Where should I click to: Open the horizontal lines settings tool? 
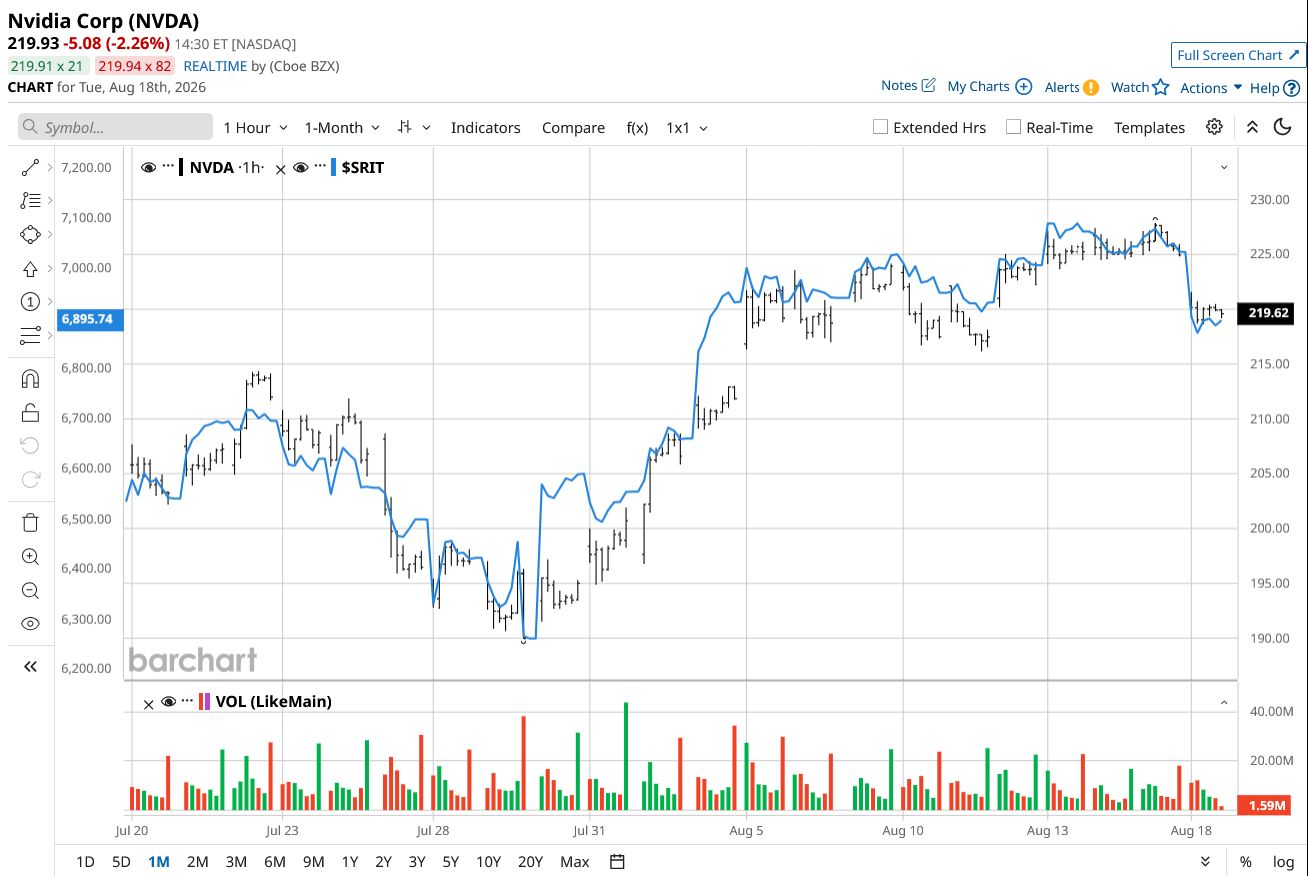coord(30,335)
